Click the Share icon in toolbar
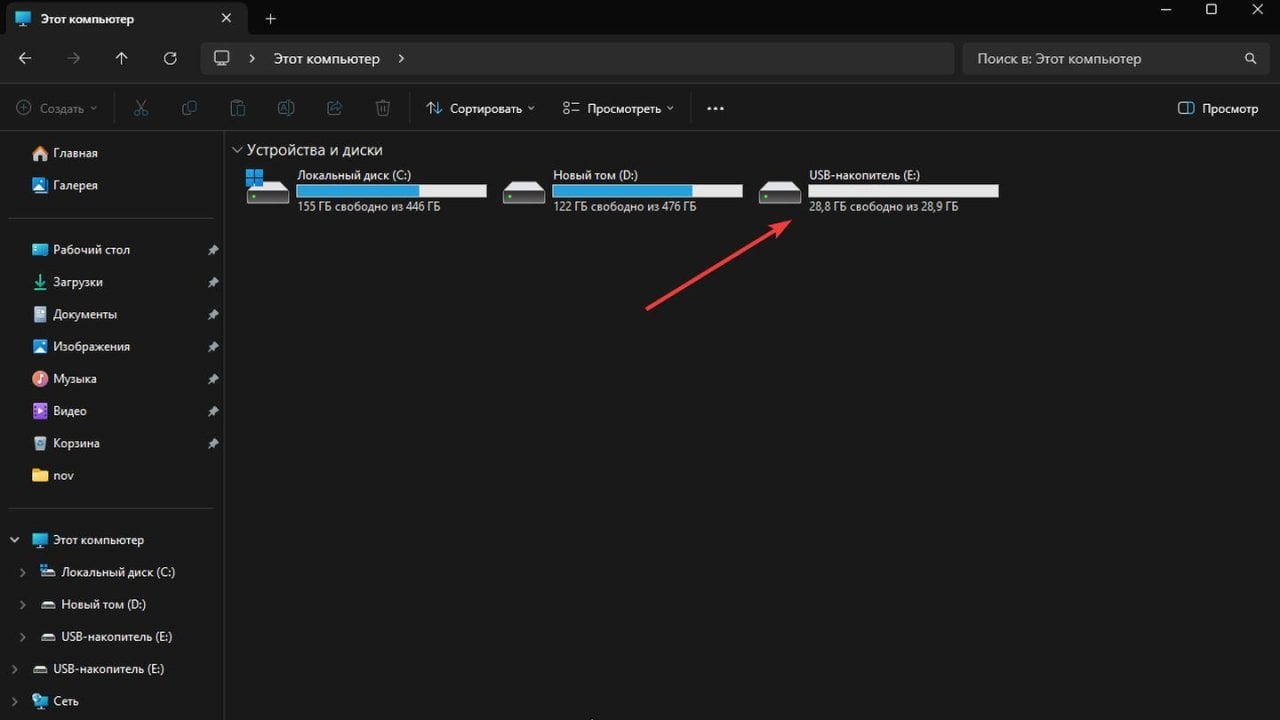This screenshot has width=1280, height=720. (x=335, y=108)
